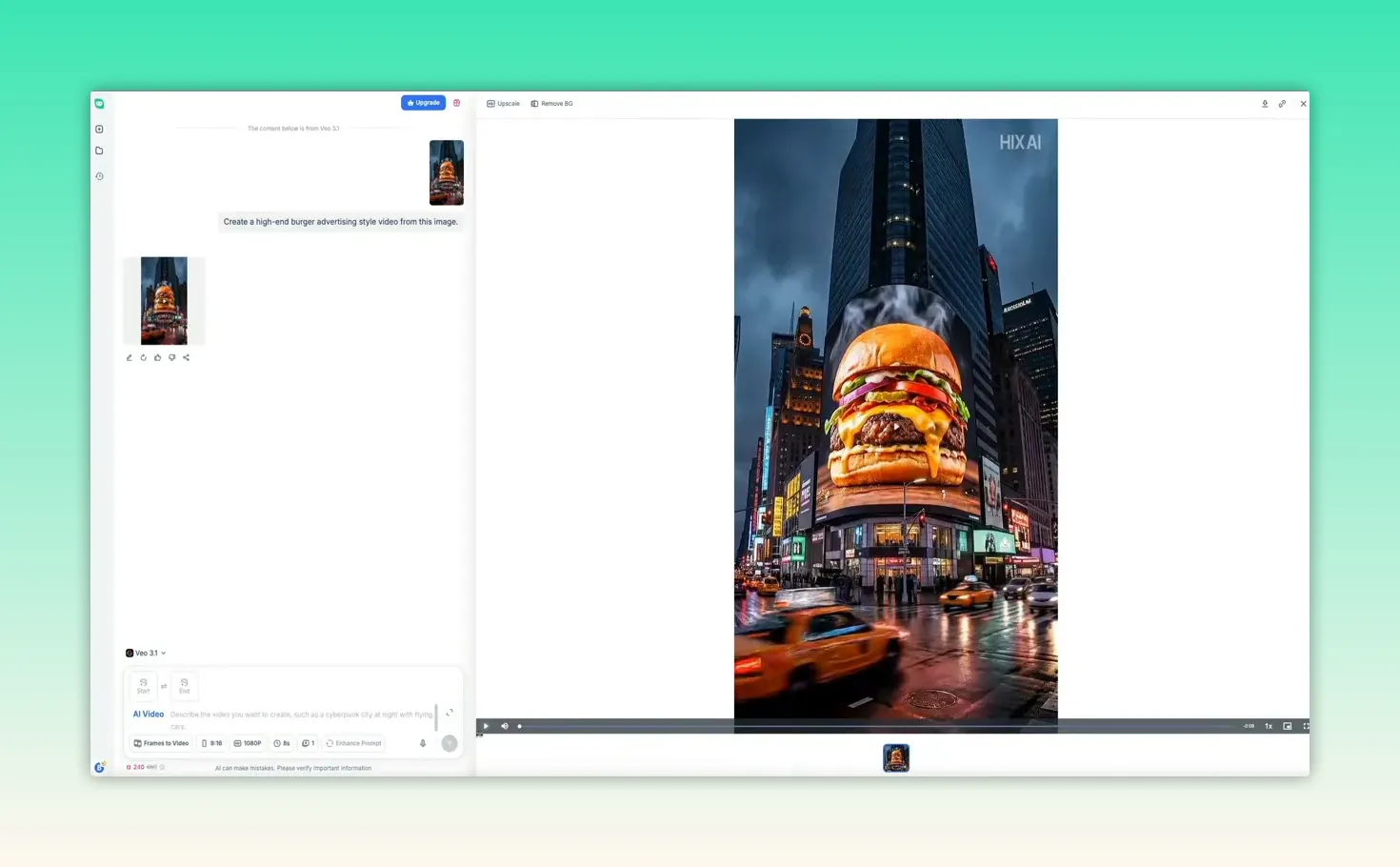Screen dimensions: 1400x867
Task: Start a new chat with plus icon
Action: point(99,129)
